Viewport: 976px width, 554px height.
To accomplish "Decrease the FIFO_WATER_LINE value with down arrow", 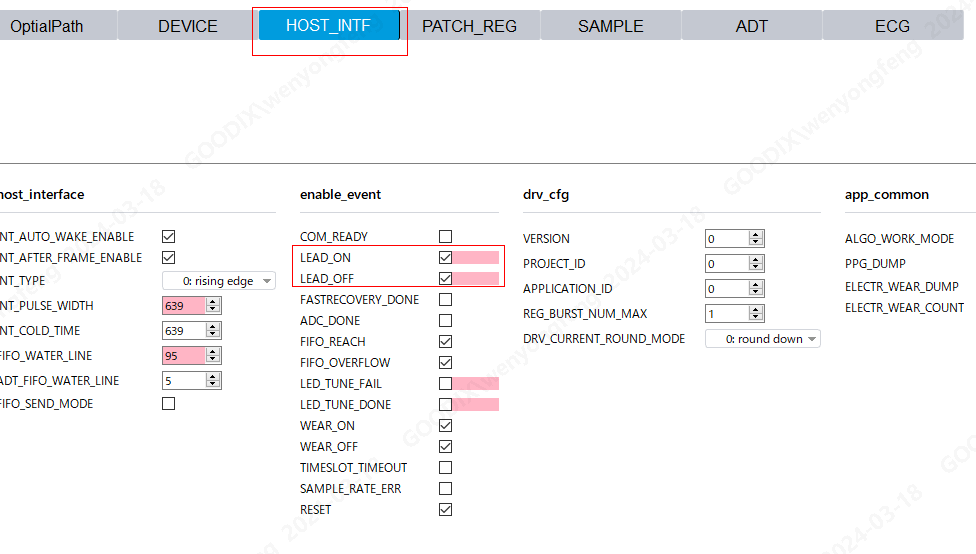I will click(x=213, y=360).
